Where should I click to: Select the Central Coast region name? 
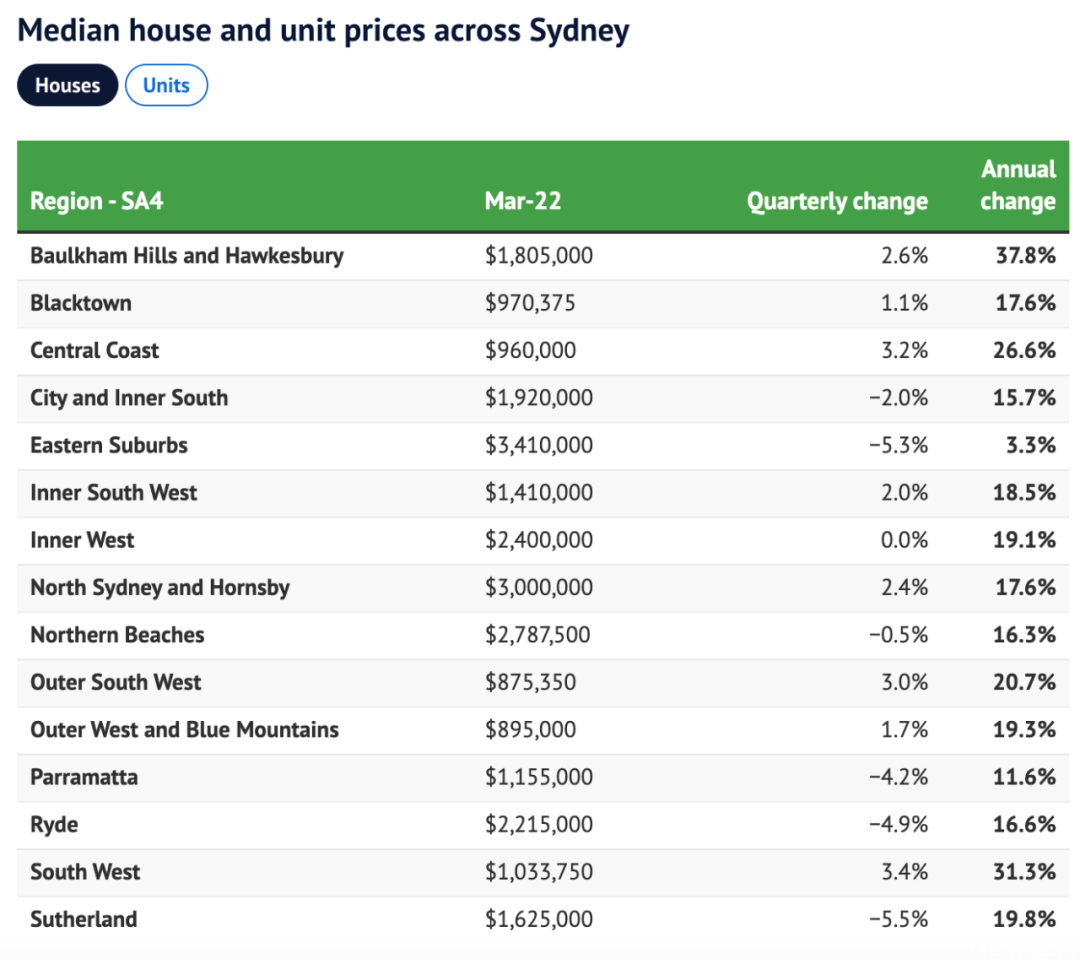tap(94, 351)
